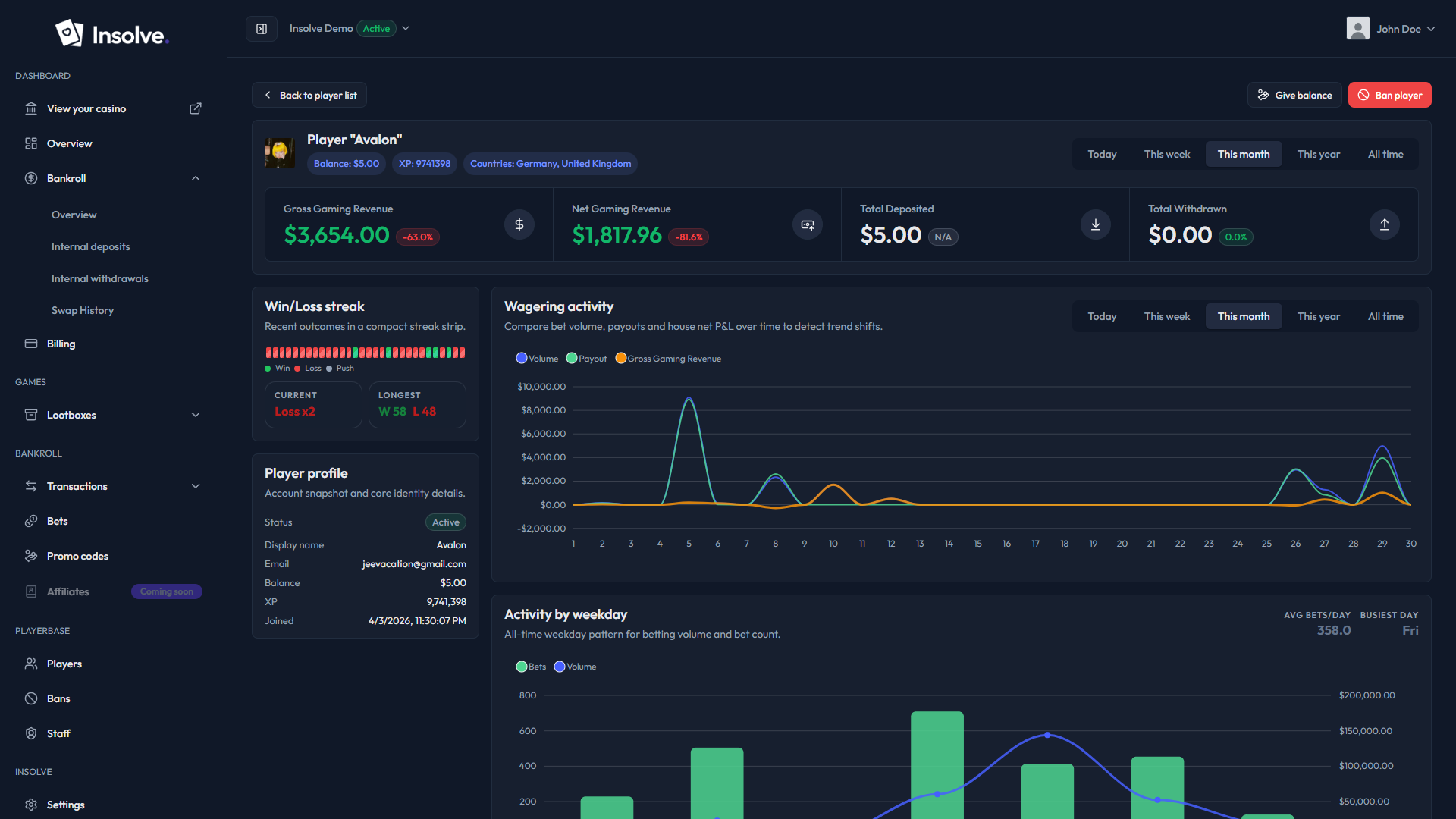Click the Overview grid icon
1456x819 pixels.
[31, 143]
